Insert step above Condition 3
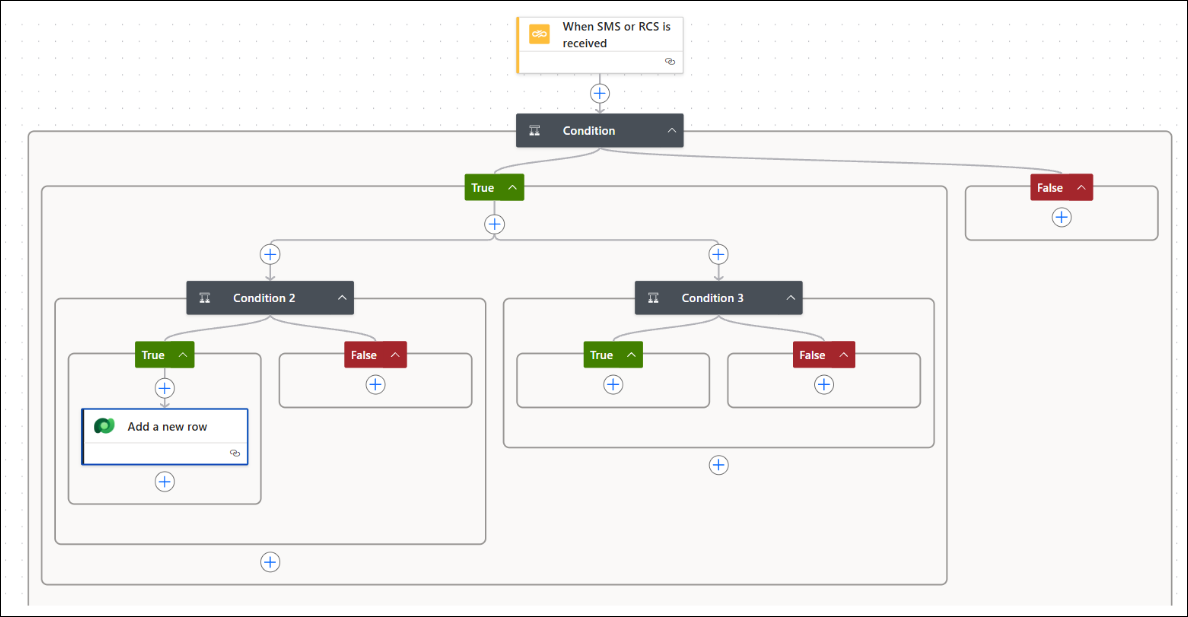This screenshot has height=617, width=1188. (718, 254)
